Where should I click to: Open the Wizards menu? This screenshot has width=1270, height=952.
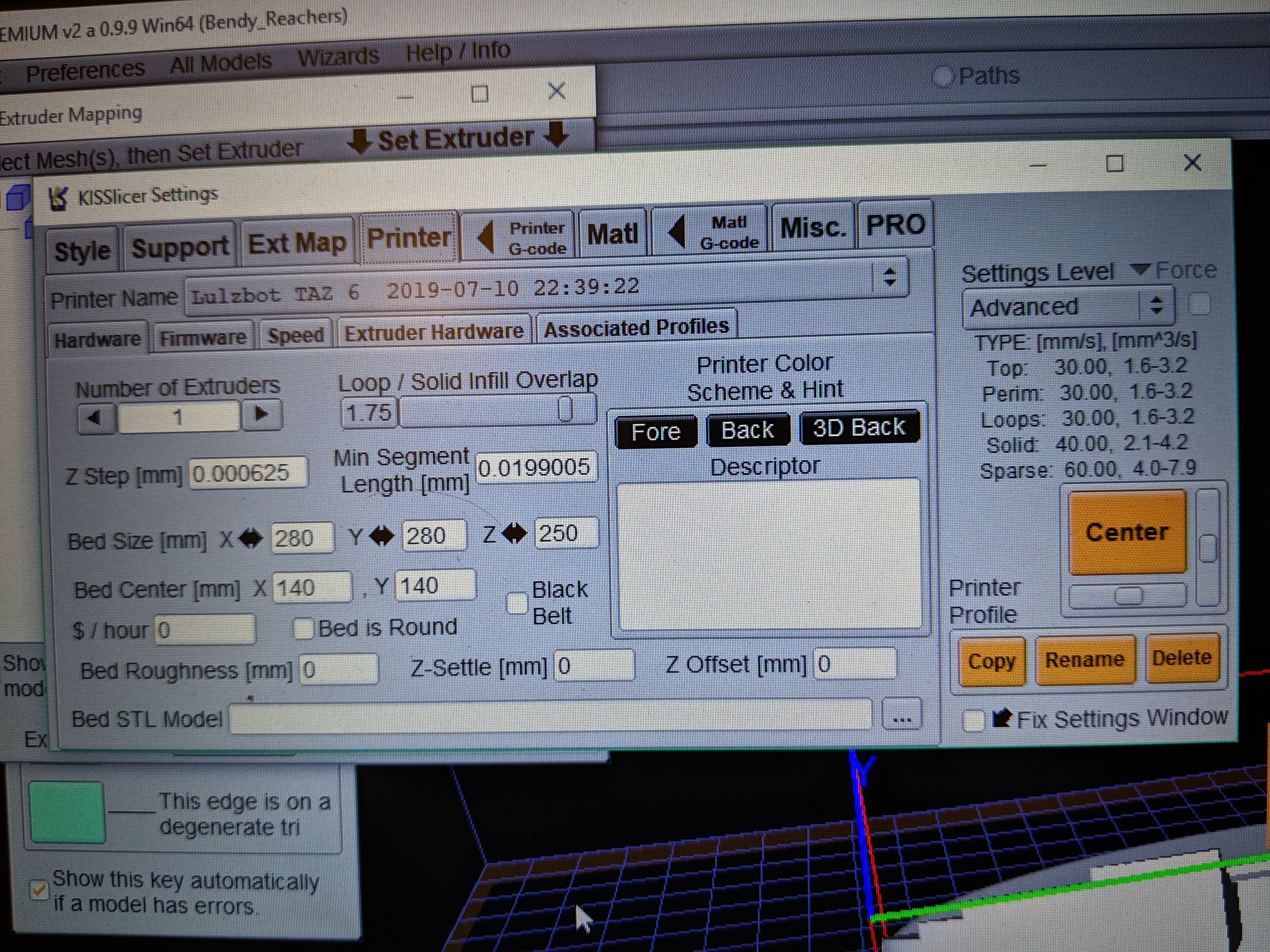[x=338, y=57]
